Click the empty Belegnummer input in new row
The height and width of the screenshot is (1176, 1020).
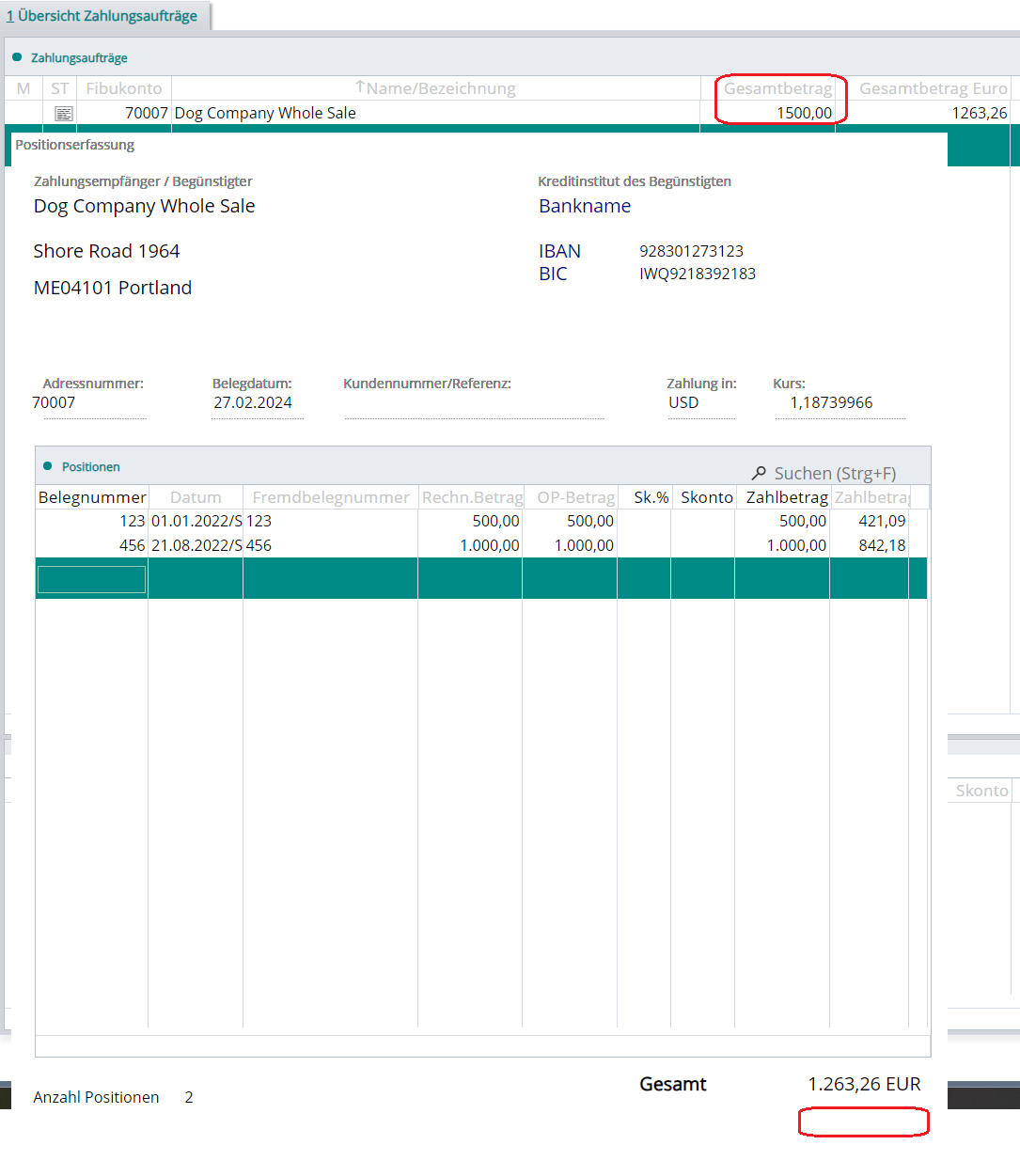[x=91, y=579]
